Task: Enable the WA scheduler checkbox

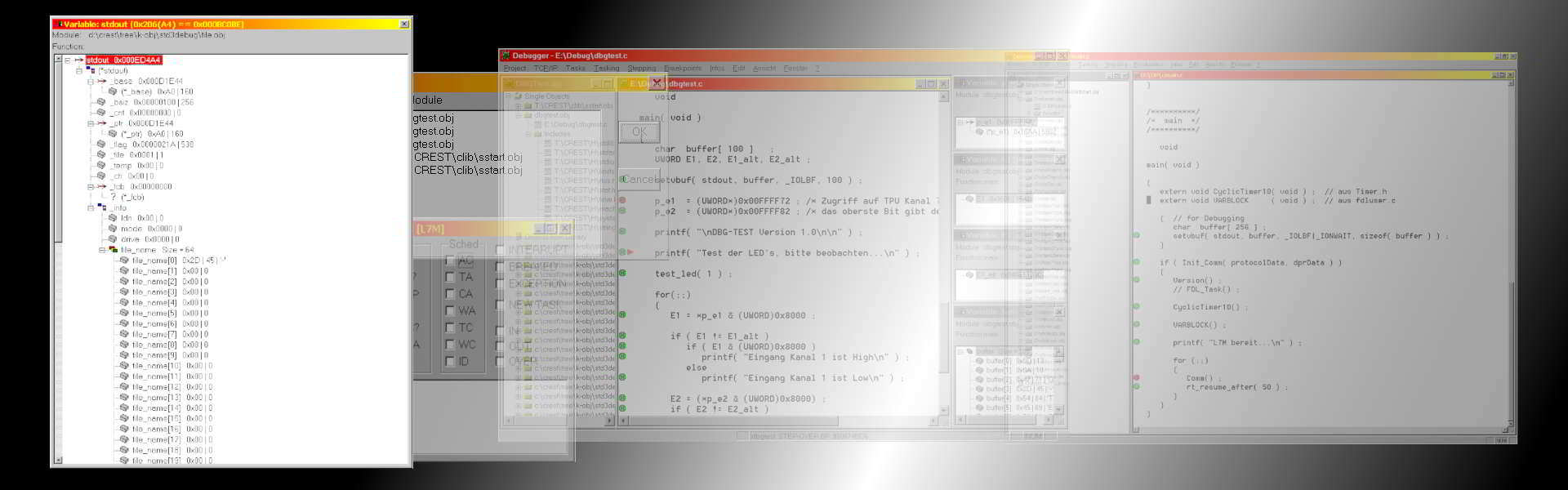Action: tap(449, 310)
